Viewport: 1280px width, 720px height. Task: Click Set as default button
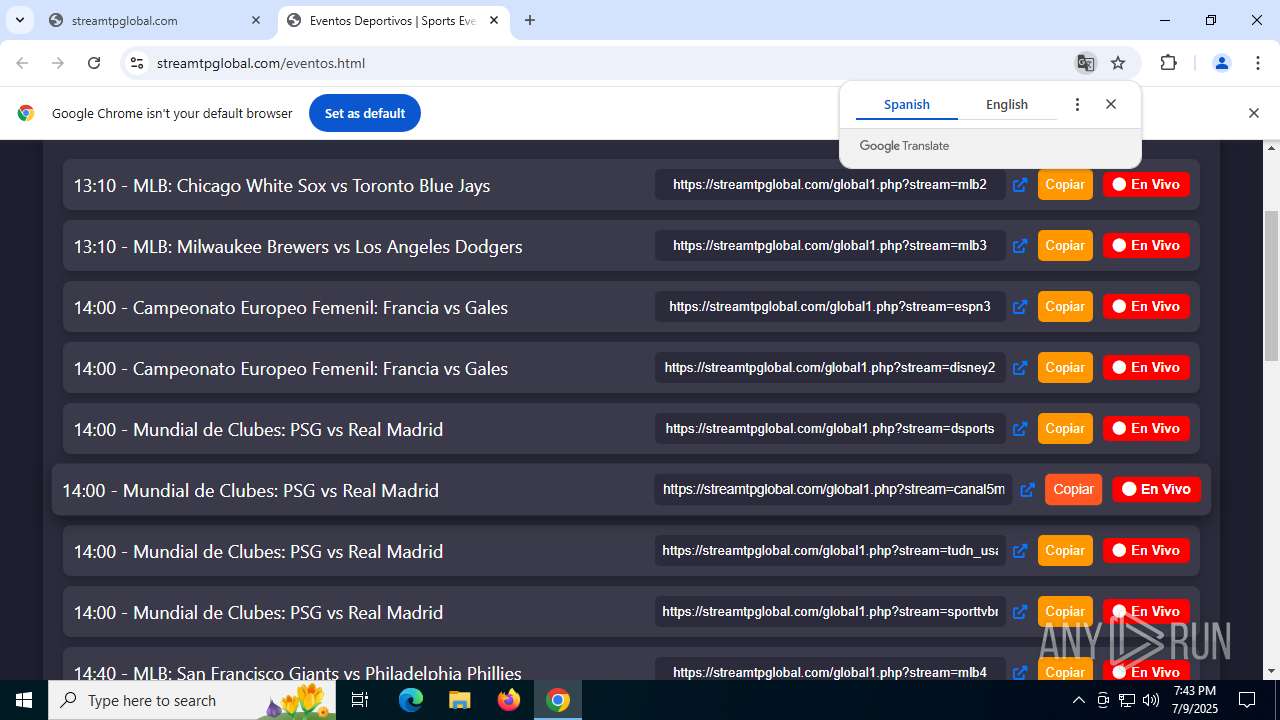click(365, 113)
